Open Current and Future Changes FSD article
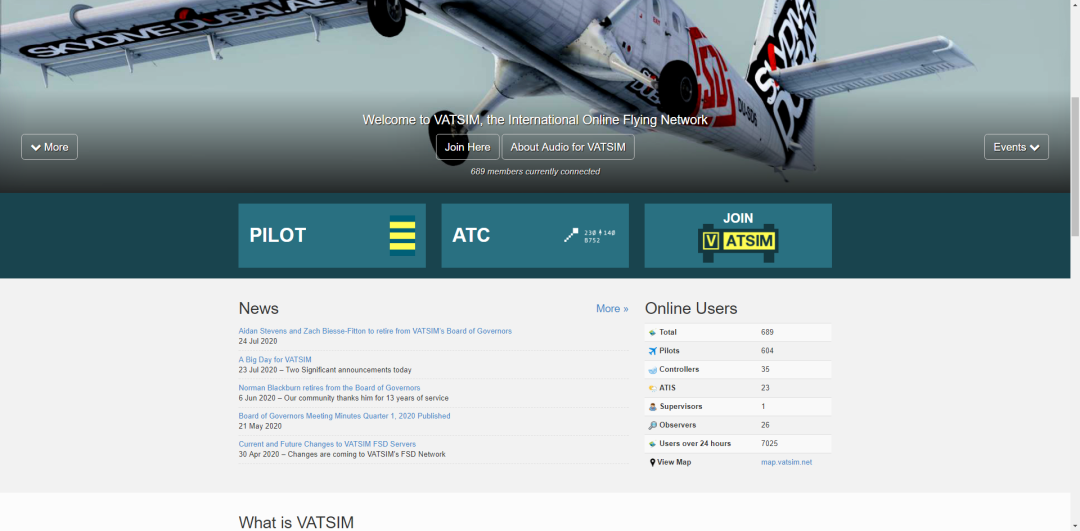 tap(327, 444)
